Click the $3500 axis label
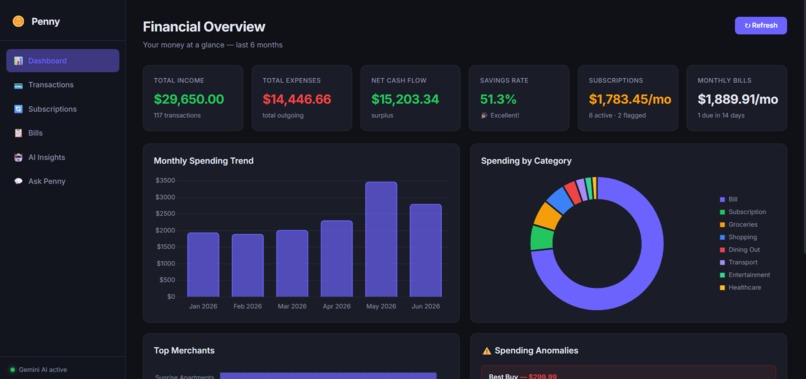 tap(165, 181)
